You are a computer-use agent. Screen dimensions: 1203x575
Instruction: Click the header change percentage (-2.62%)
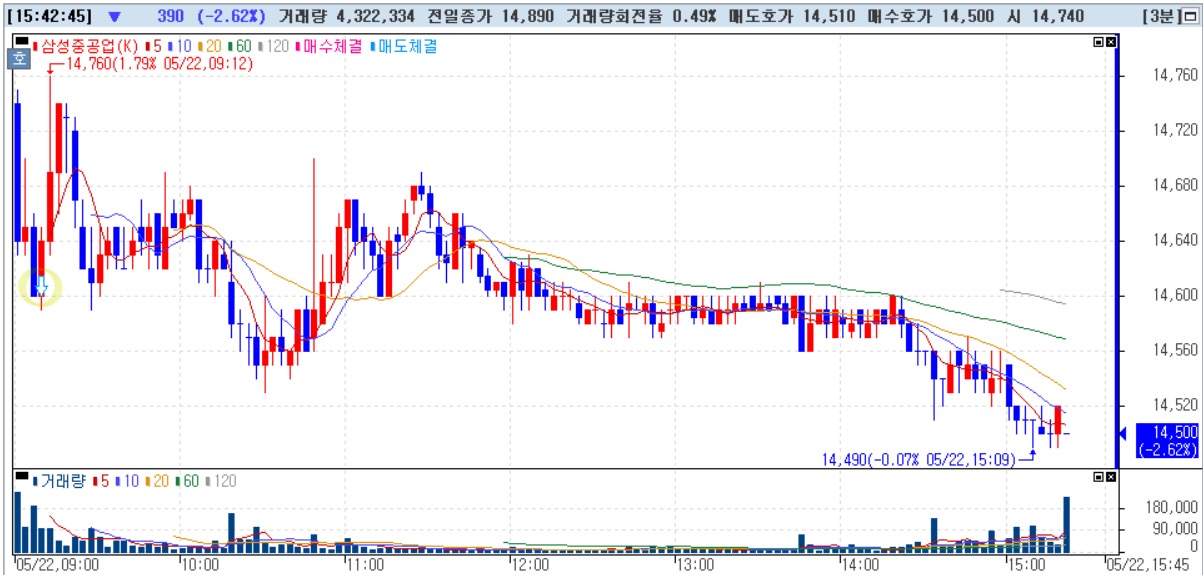pos(231,17)
